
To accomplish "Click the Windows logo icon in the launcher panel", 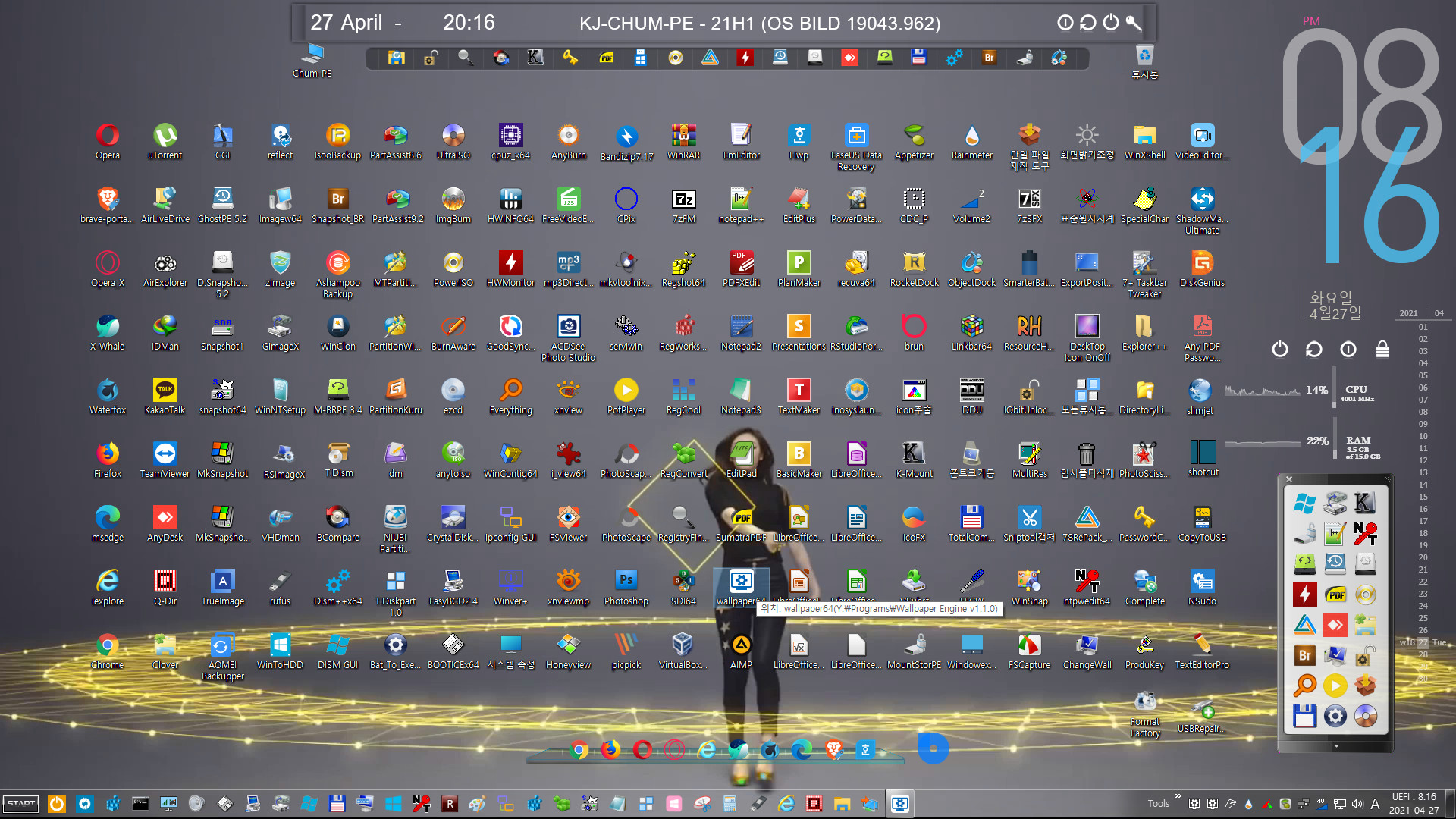I will click(1304, 503).
